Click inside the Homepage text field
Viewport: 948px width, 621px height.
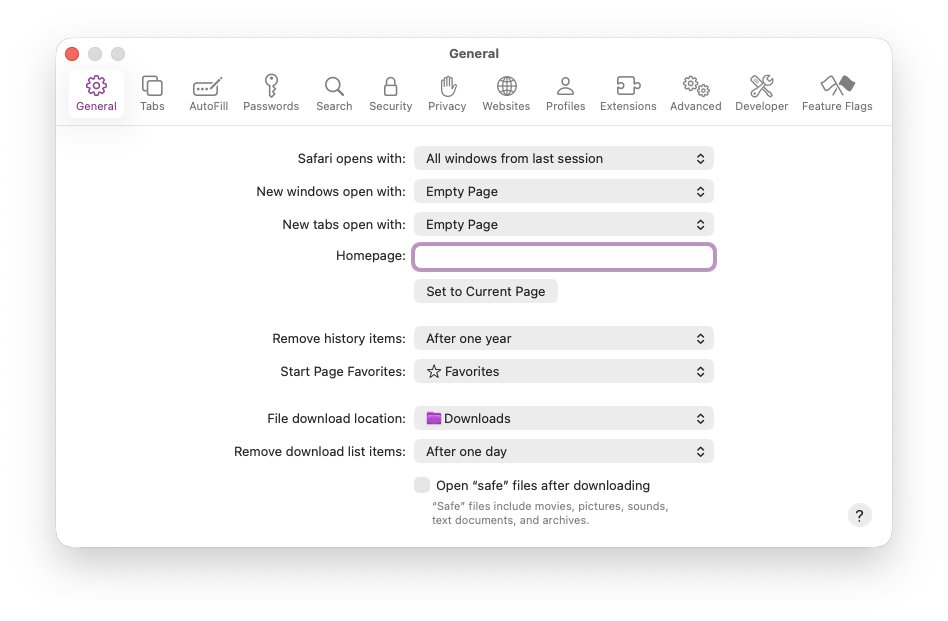(x=563, y=256)
